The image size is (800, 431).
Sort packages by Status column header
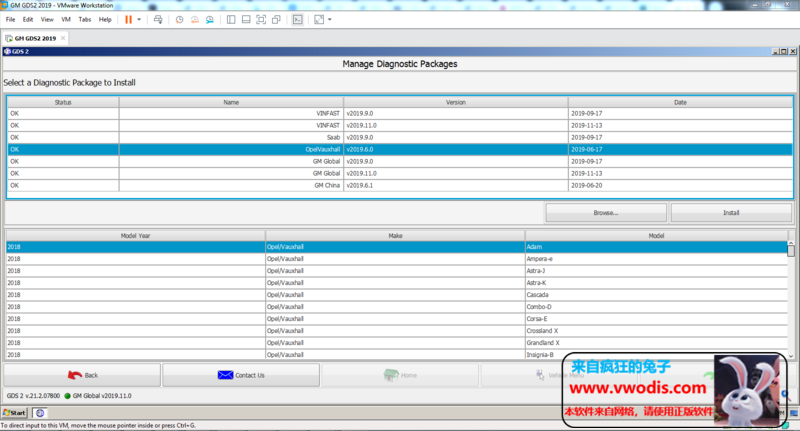(63, 102)
